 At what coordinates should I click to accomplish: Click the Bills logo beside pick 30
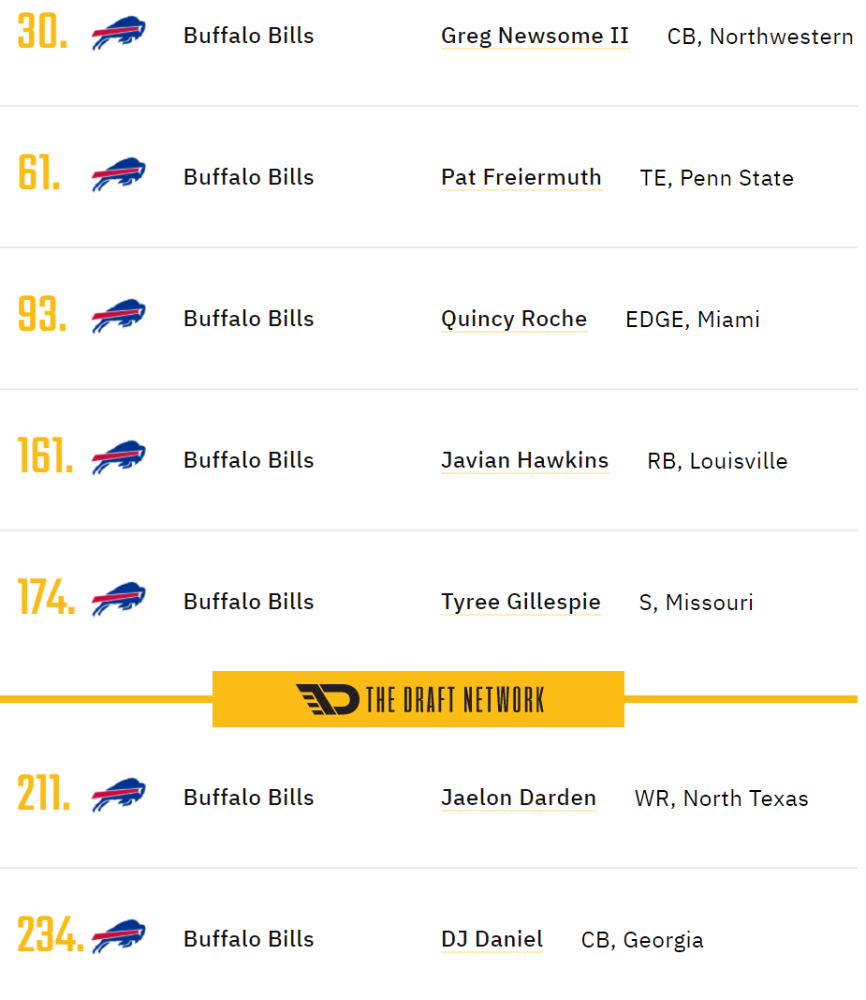point(119,33)
